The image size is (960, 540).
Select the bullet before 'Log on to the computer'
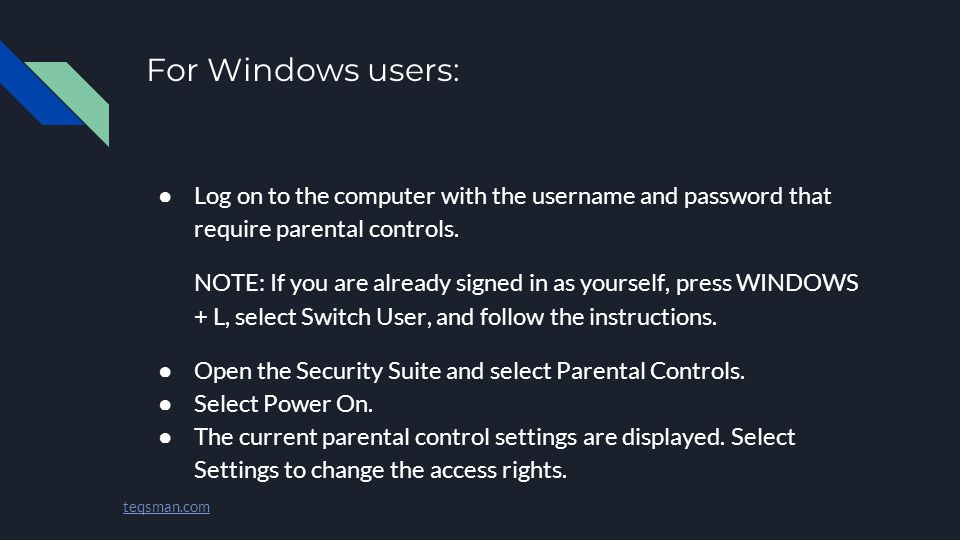point(165,197)
